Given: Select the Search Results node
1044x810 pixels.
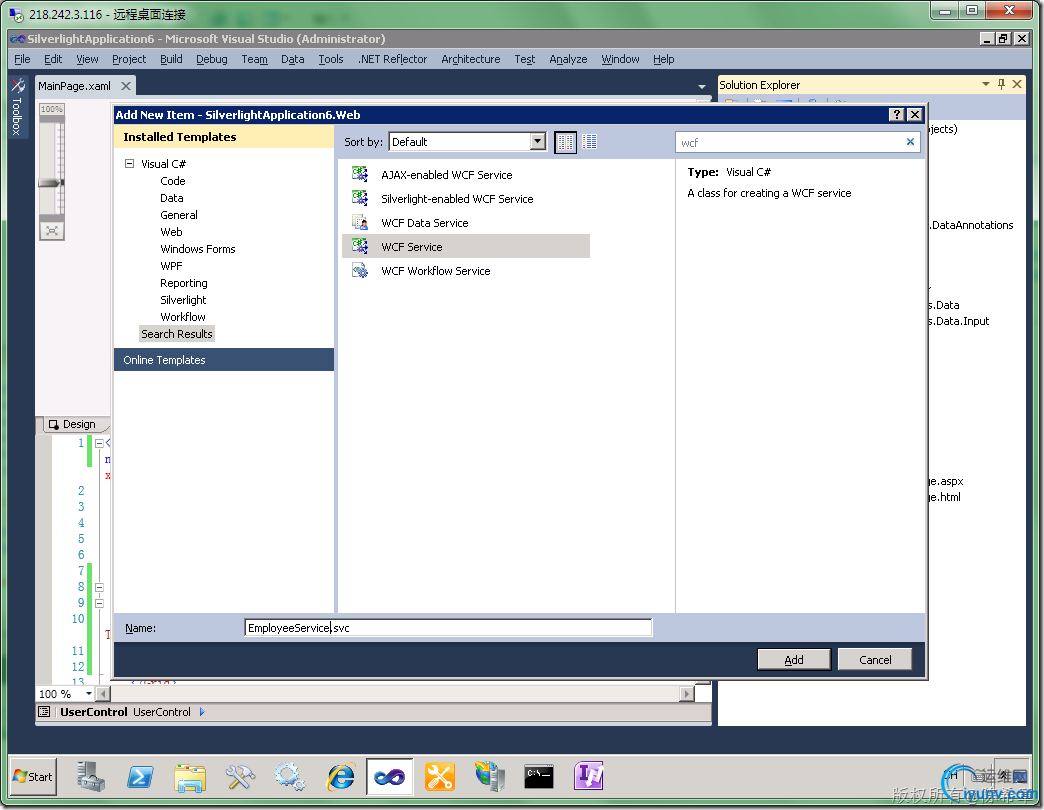Looking at the screenshot, I should click(176, 333).
